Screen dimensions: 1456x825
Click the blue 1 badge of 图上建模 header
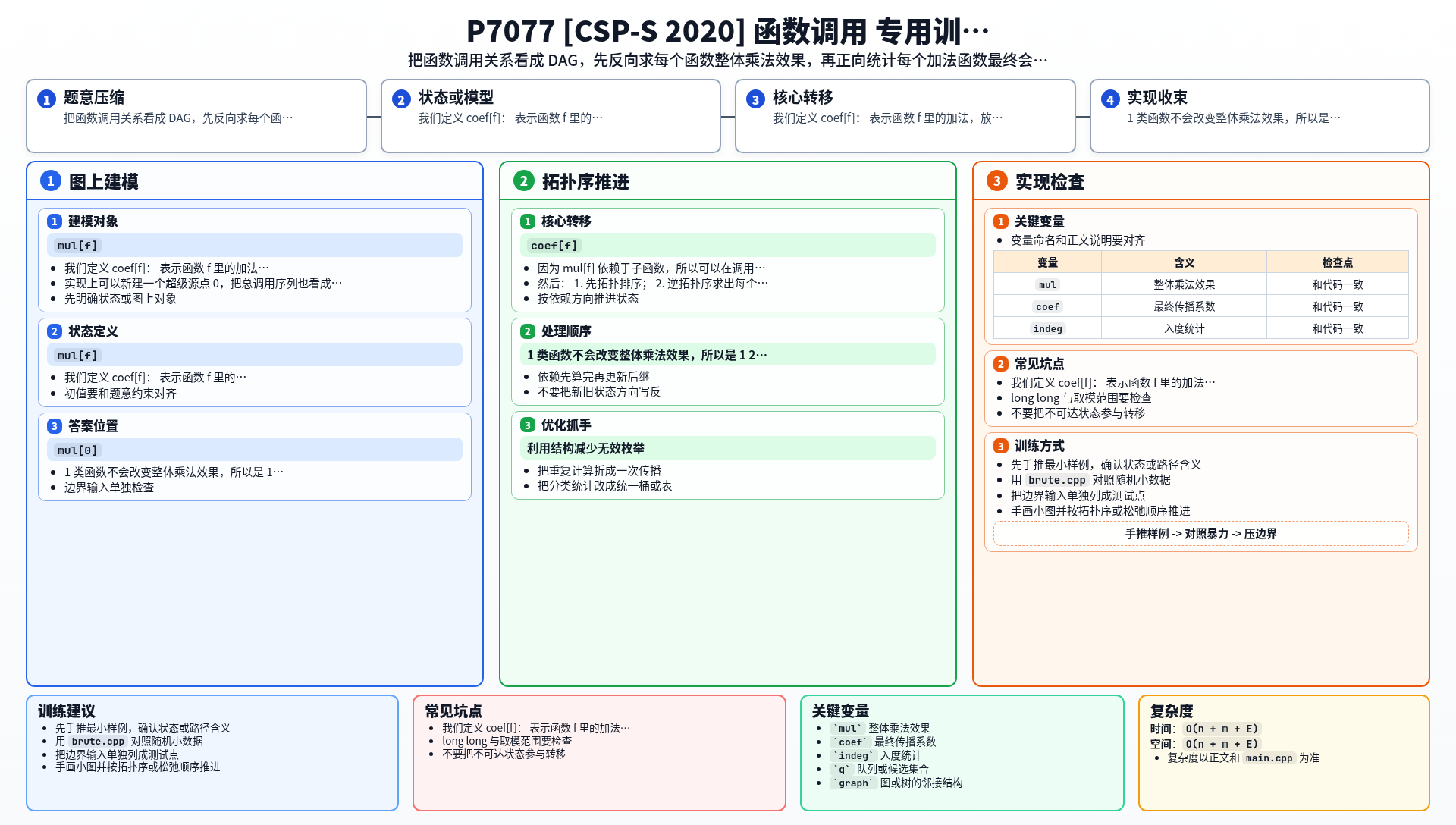[x=50, y=180]
